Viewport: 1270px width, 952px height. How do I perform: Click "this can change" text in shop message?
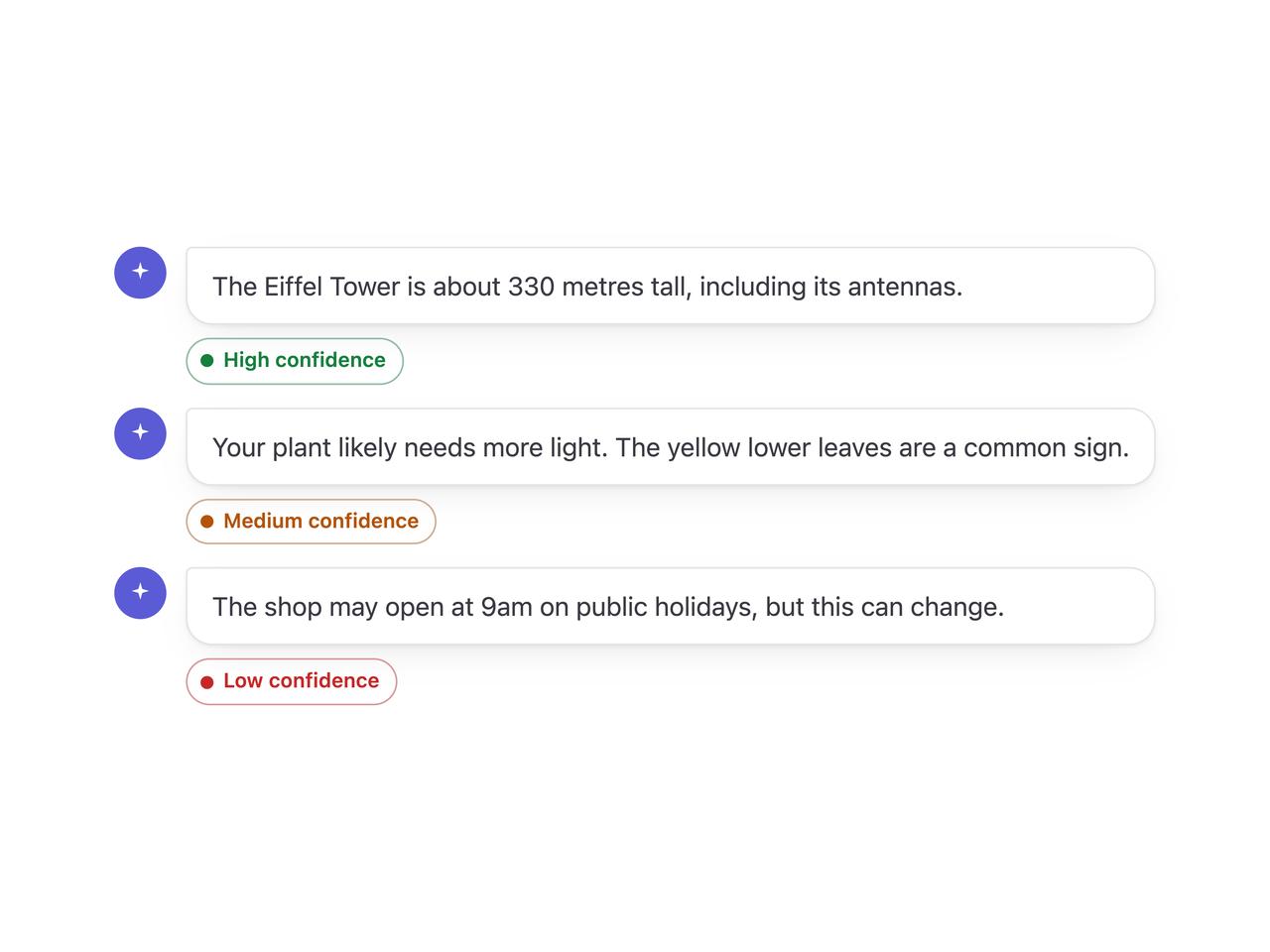coord(907,607)
